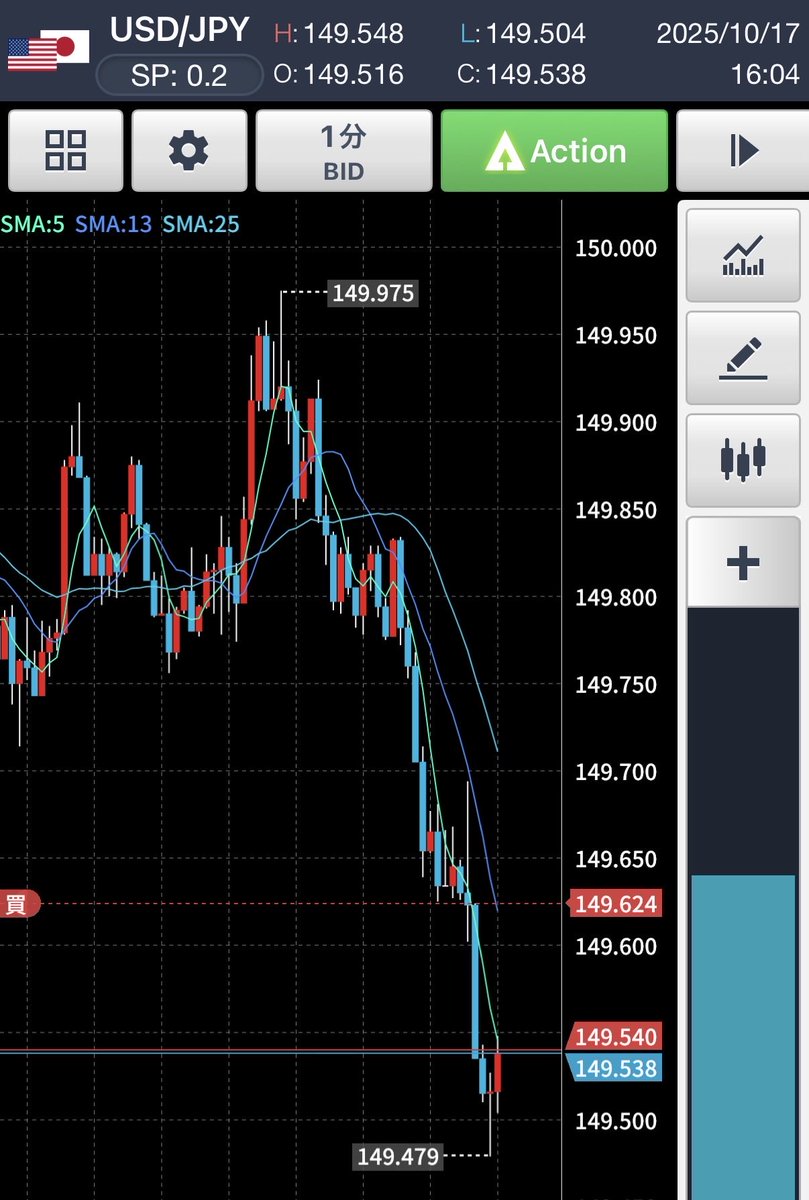Image resolution: width=809 pixels, height=1200 pixels.
Task: Tap the 2025/10/17 date text
Action: (728, 34)
